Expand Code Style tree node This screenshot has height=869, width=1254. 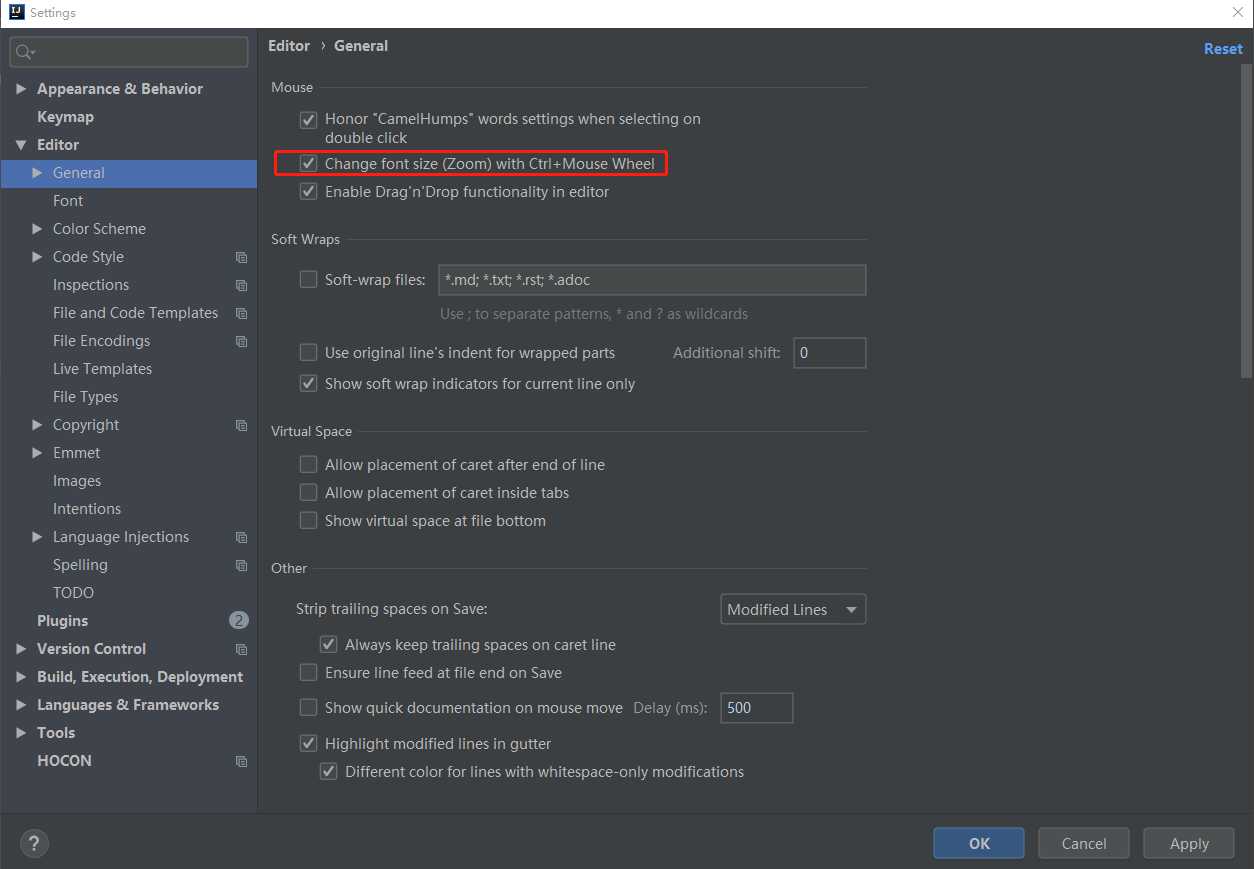[37, 257]
